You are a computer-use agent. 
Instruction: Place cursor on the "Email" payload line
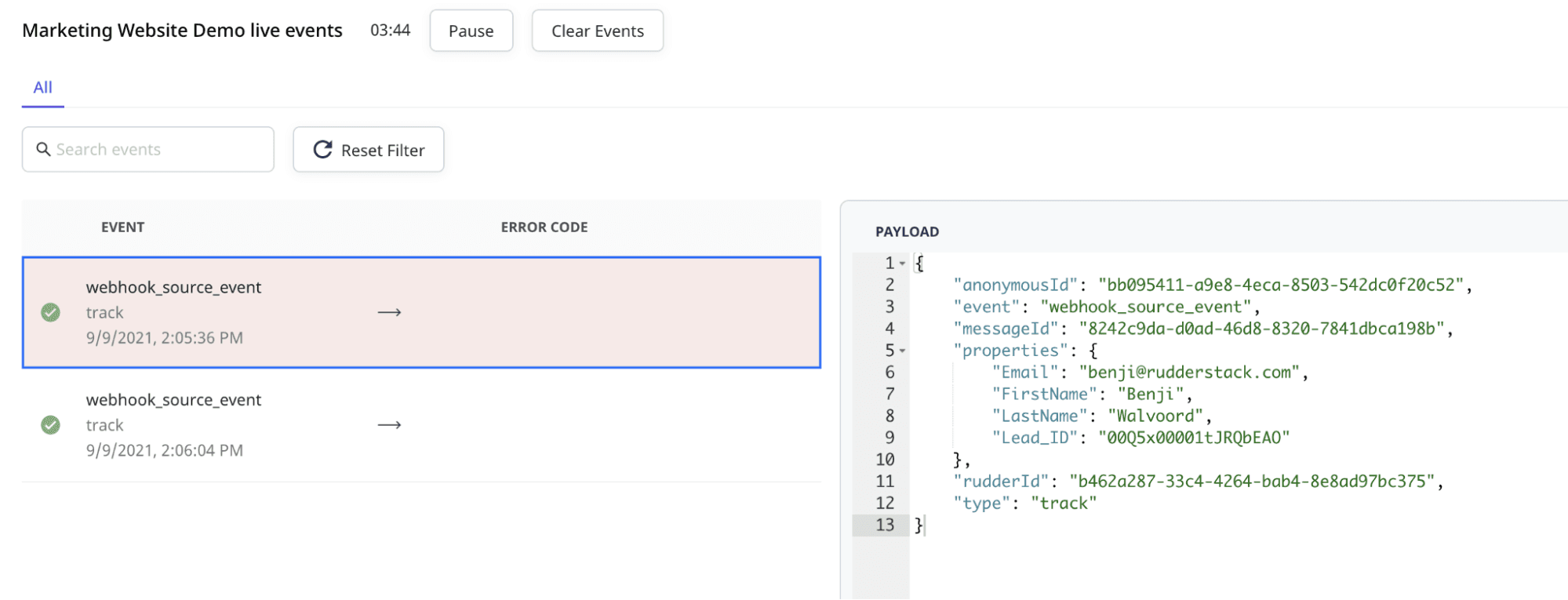coord(1145,373)
